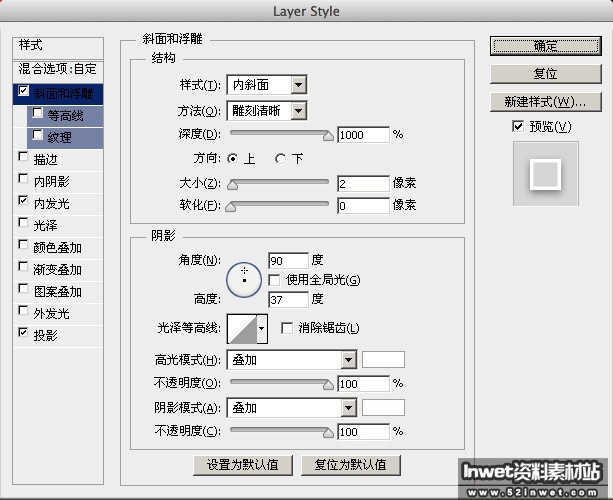Uncheck 投影 style checkbox
613x500 pixels.
coord(23,332)
